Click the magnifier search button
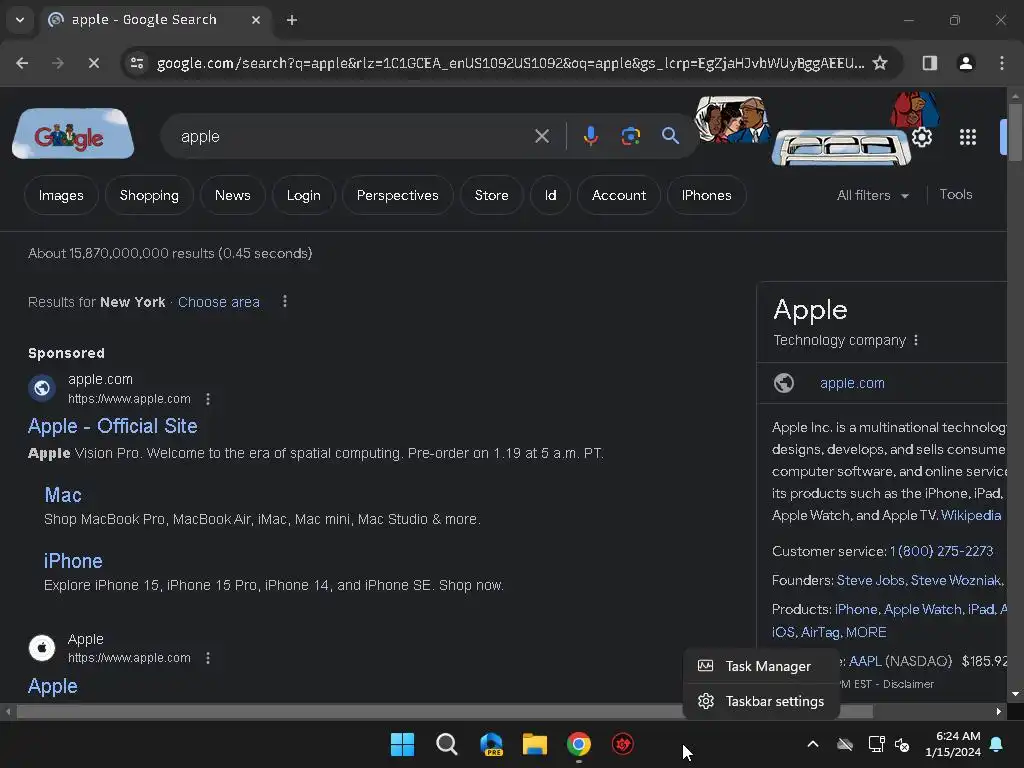The image size is (1024, 768). point(670,136)
